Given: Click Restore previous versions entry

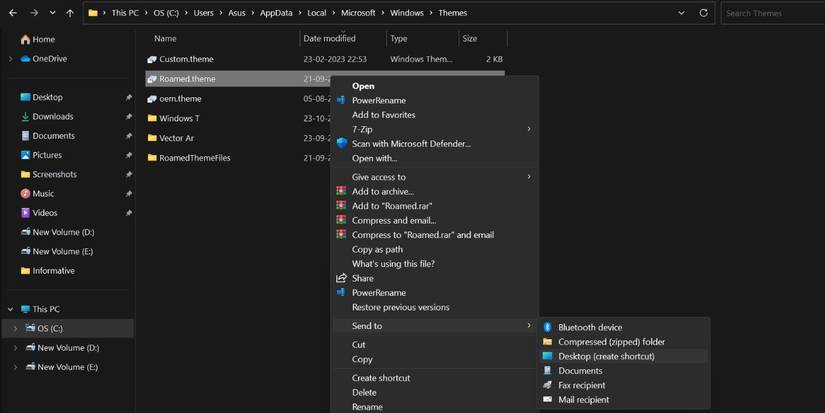Looking at the screenshot, I should (x=400, y=307).
